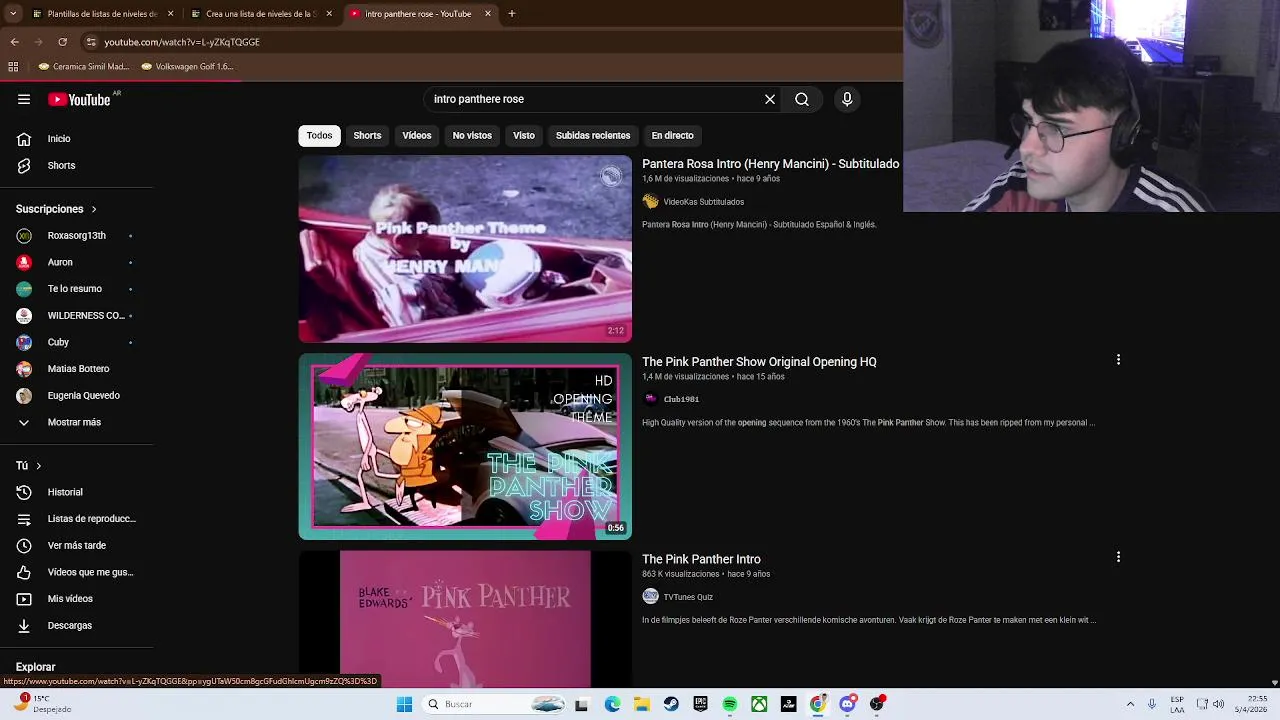Open Volkswagen Golf 1.6... bookmark
1280x720 pixels.
click(x=188, y=66)
